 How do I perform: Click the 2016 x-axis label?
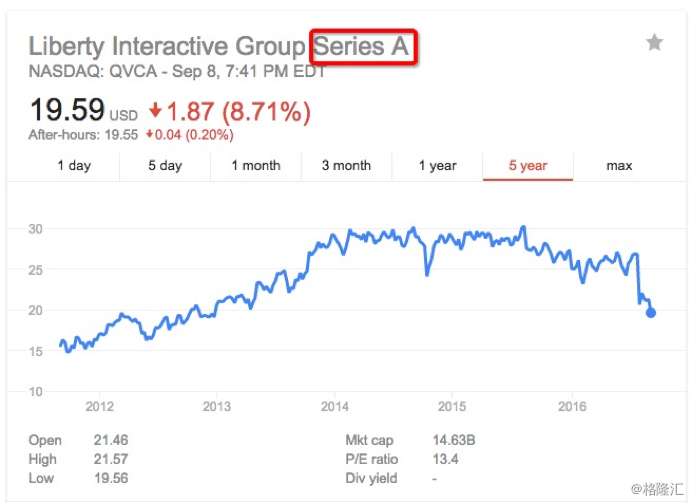coord(572,406)
